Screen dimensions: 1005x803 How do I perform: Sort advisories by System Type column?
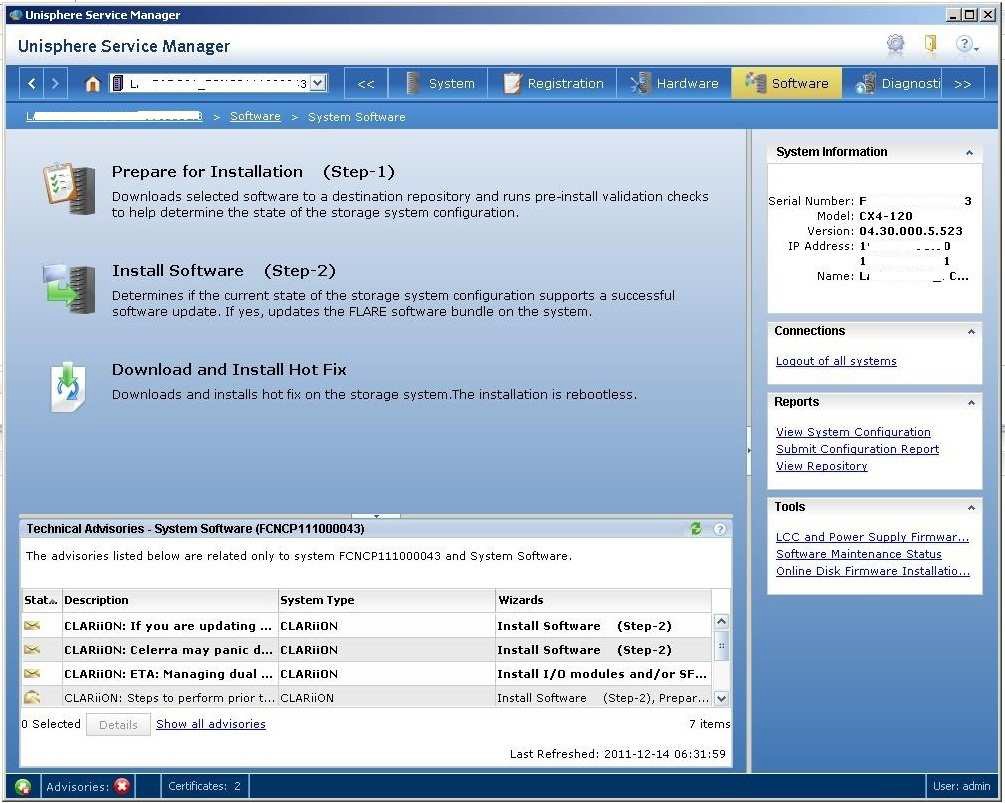coord(386,600)
